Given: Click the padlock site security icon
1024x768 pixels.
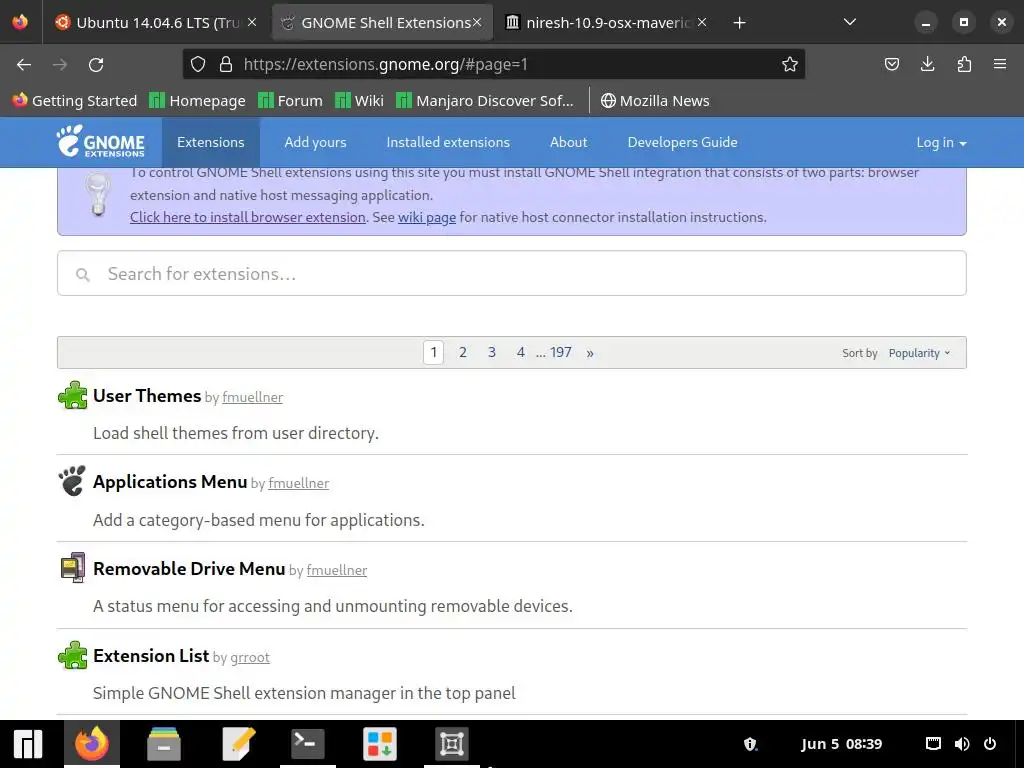Looking at the screenshot, I should pyautogui.click(x=226, y=64).
